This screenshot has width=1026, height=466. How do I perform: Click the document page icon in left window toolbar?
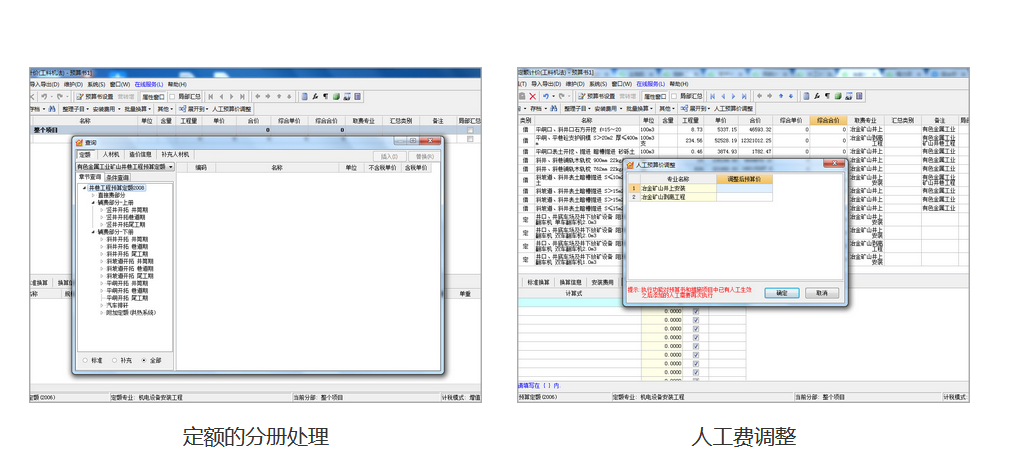tap(304, 97)
